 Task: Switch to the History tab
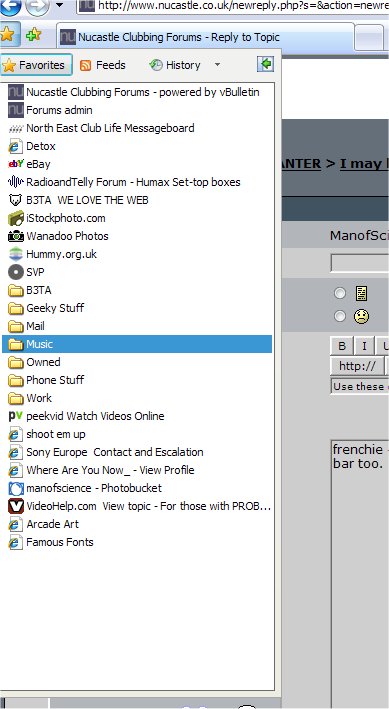176,65
